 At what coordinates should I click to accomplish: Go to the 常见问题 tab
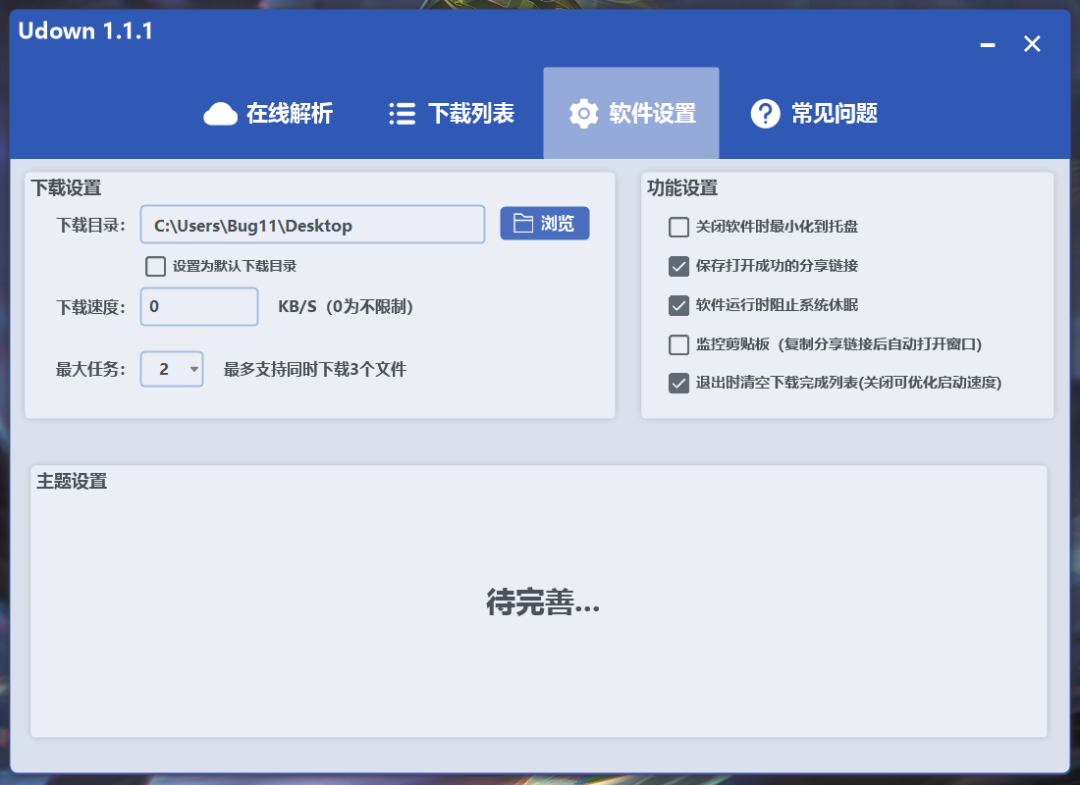pyautogui.click(x=814, y=114)
